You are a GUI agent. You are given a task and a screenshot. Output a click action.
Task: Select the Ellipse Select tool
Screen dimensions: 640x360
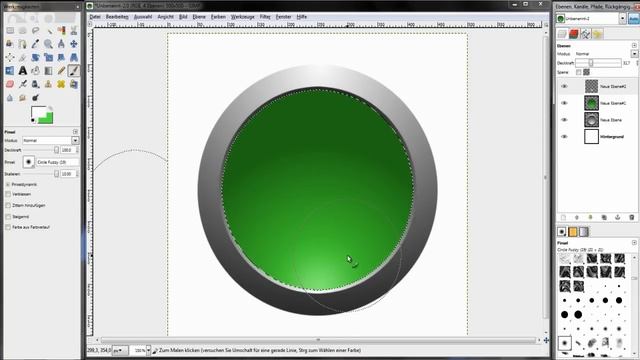click(22, 30)
